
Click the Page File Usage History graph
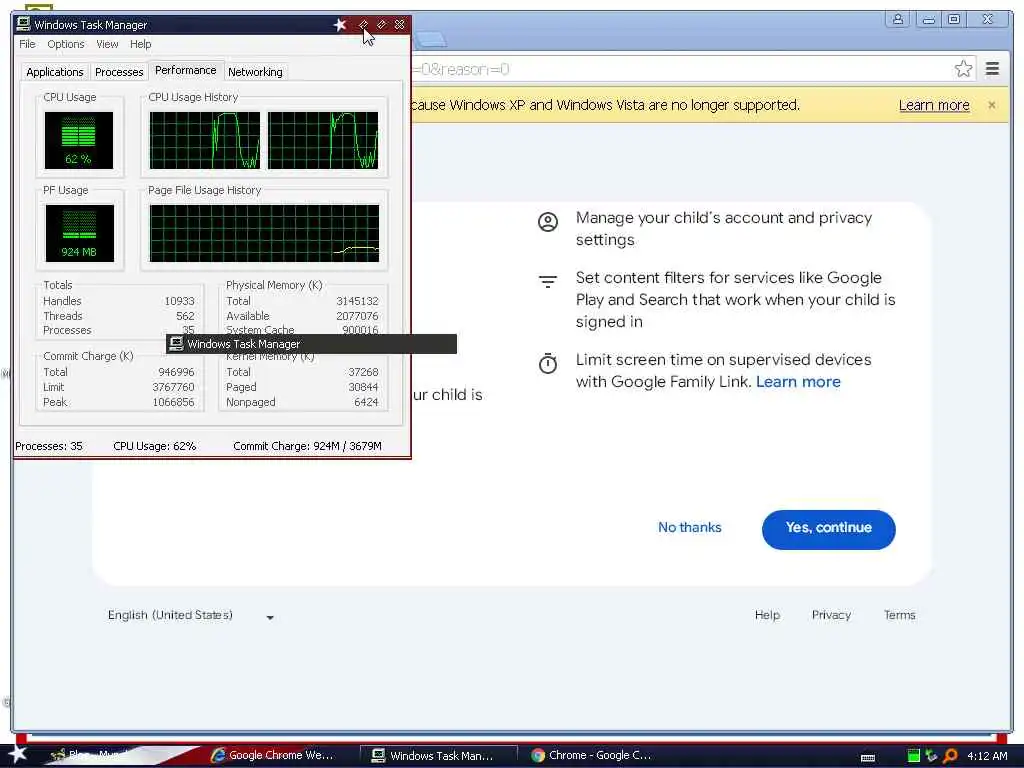pos(264,233)
